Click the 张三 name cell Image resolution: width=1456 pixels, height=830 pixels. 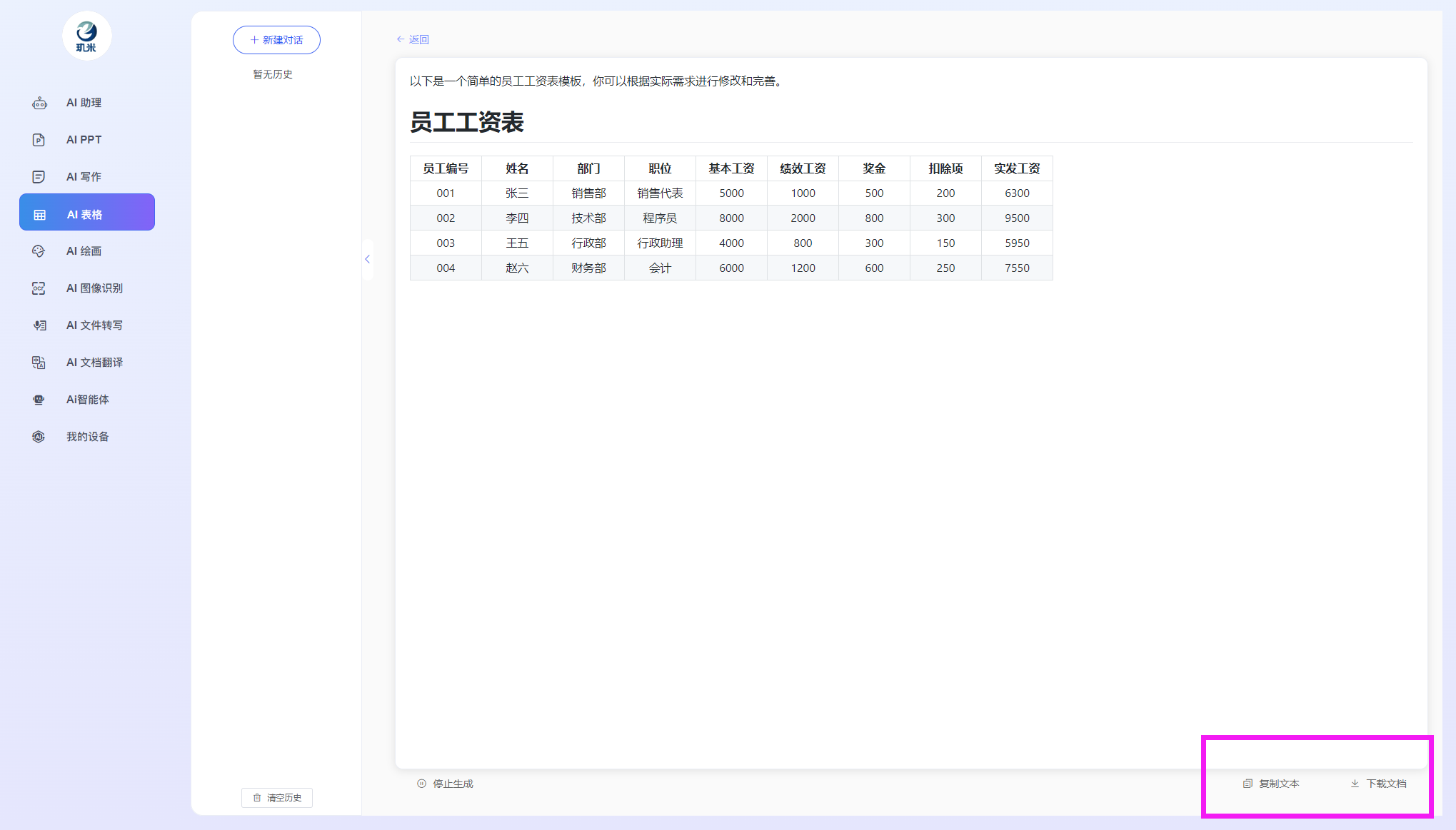coord(517,193)
